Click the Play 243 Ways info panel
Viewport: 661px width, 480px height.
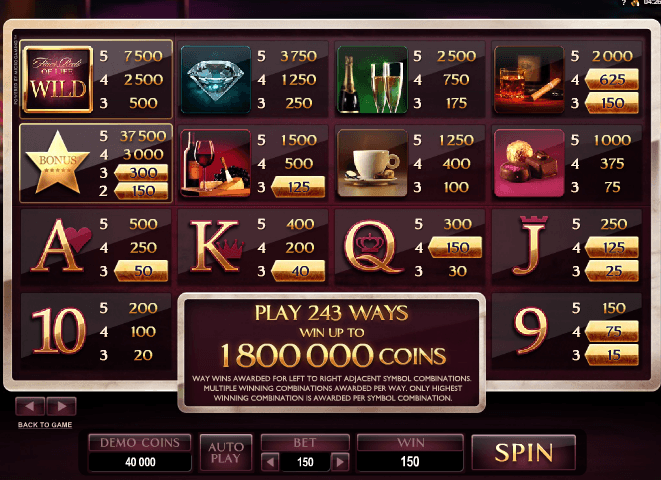tap(332, 353)
